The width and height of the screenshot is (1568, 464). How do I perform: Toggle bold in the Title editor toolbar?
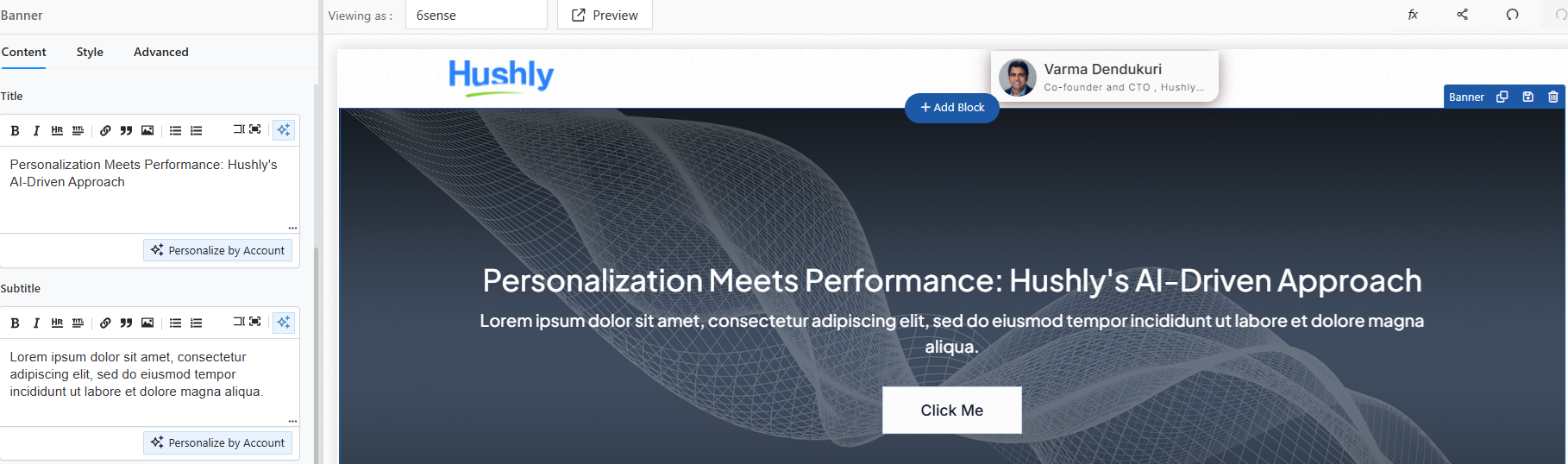click(15, 131)
